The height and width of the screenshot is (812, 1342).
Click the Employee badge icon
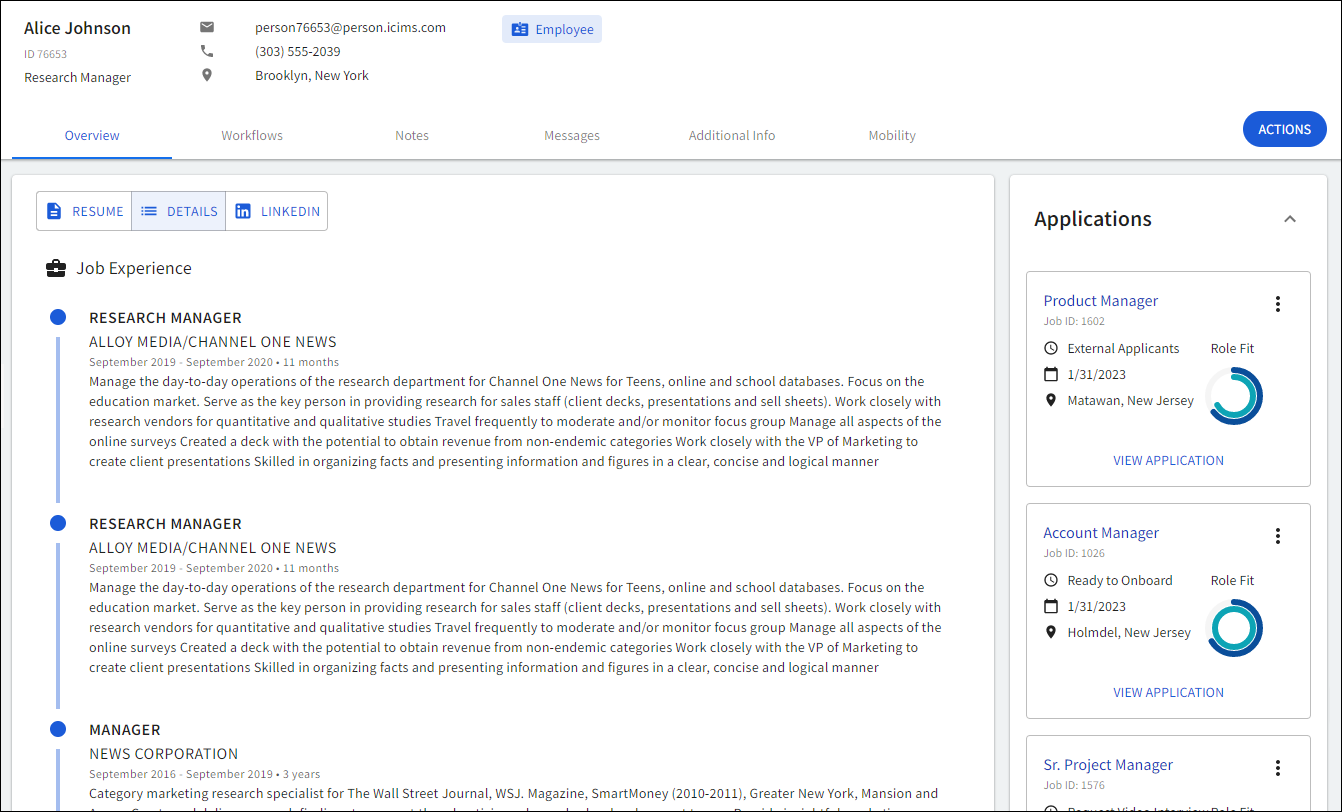[x=519, y=29]
